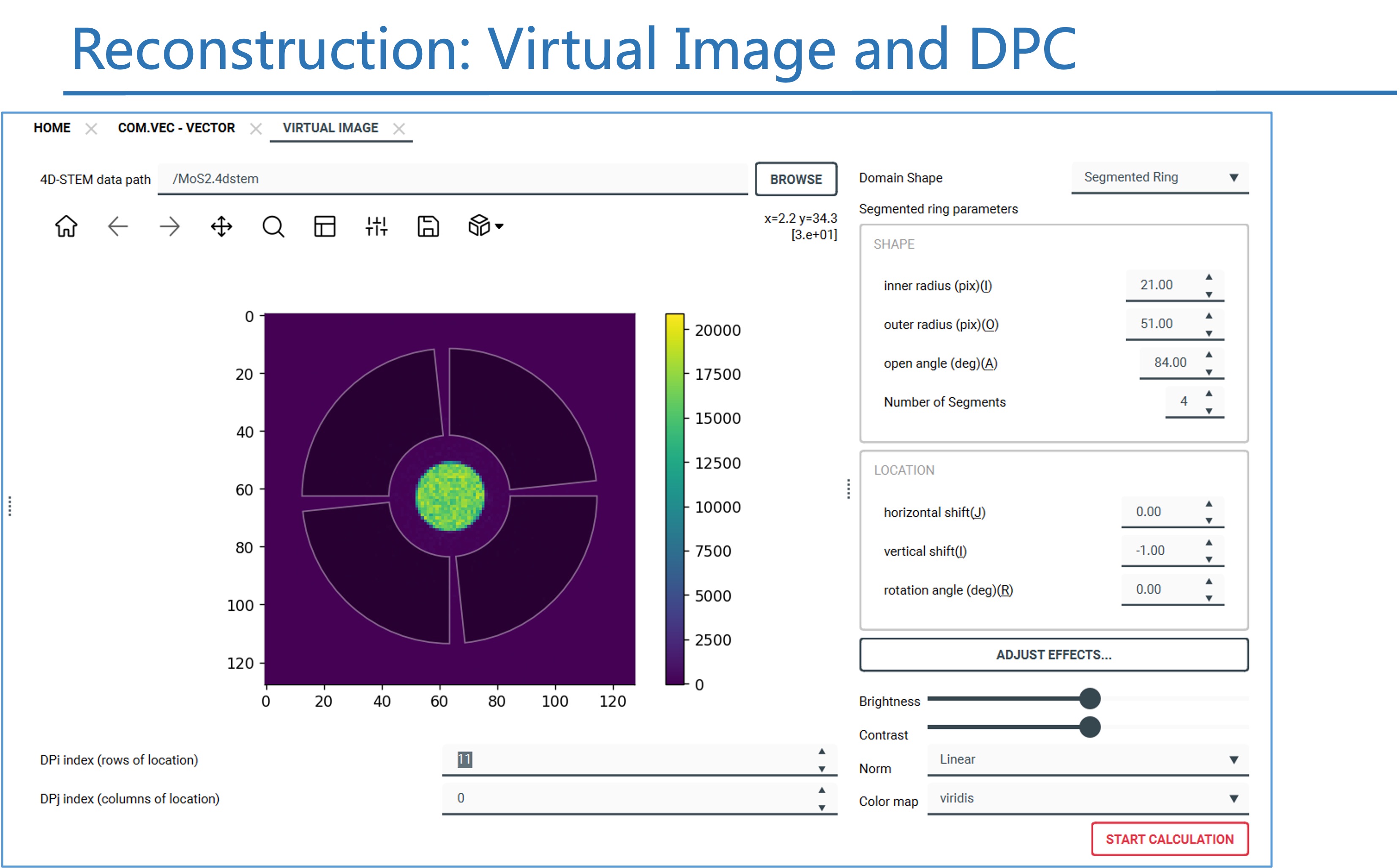Click the Save figure floppy icon
This screenshot has width=1400, height=868.
[428, 226]
